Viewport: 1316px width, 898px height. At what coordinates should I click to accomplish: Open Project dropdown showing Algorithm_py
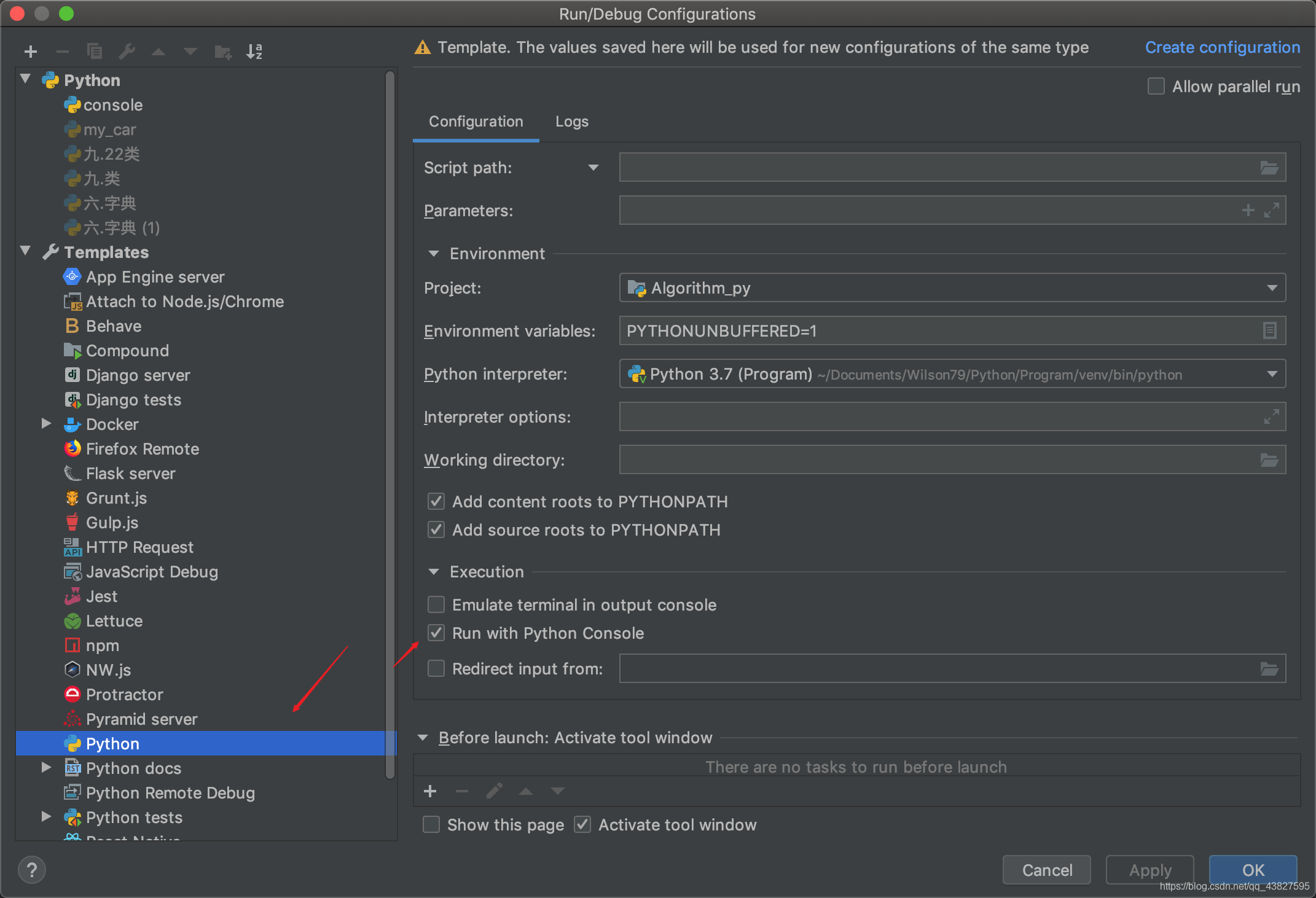[952, 288]
